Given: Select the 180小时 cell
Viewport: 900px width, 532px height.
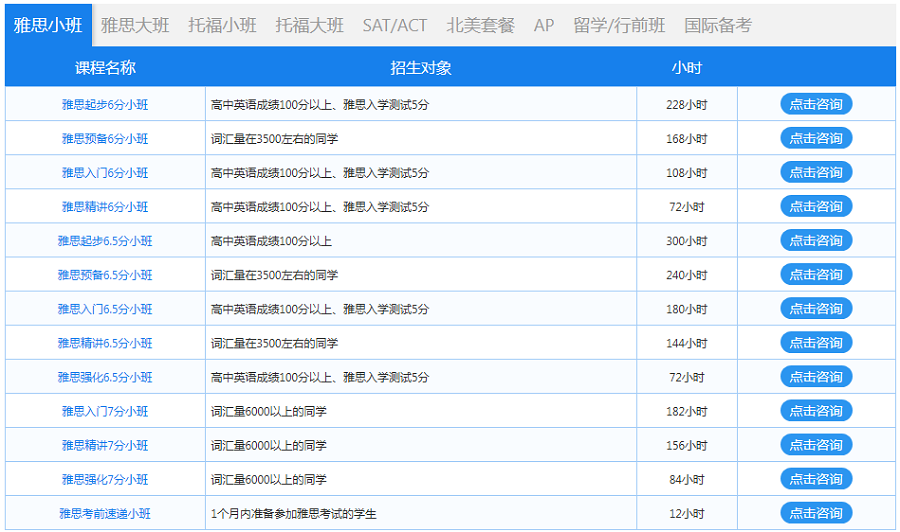Looking at the screenshot, I should click(x=686, y=309).
